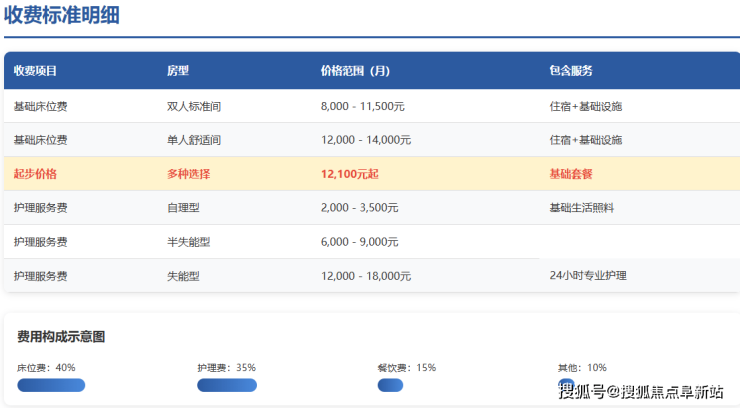Image resolution: width=740 pixels, height=408 pixels.
Task: Click the 24小时专业护理 service cell
Action: (x=588, y=275)
